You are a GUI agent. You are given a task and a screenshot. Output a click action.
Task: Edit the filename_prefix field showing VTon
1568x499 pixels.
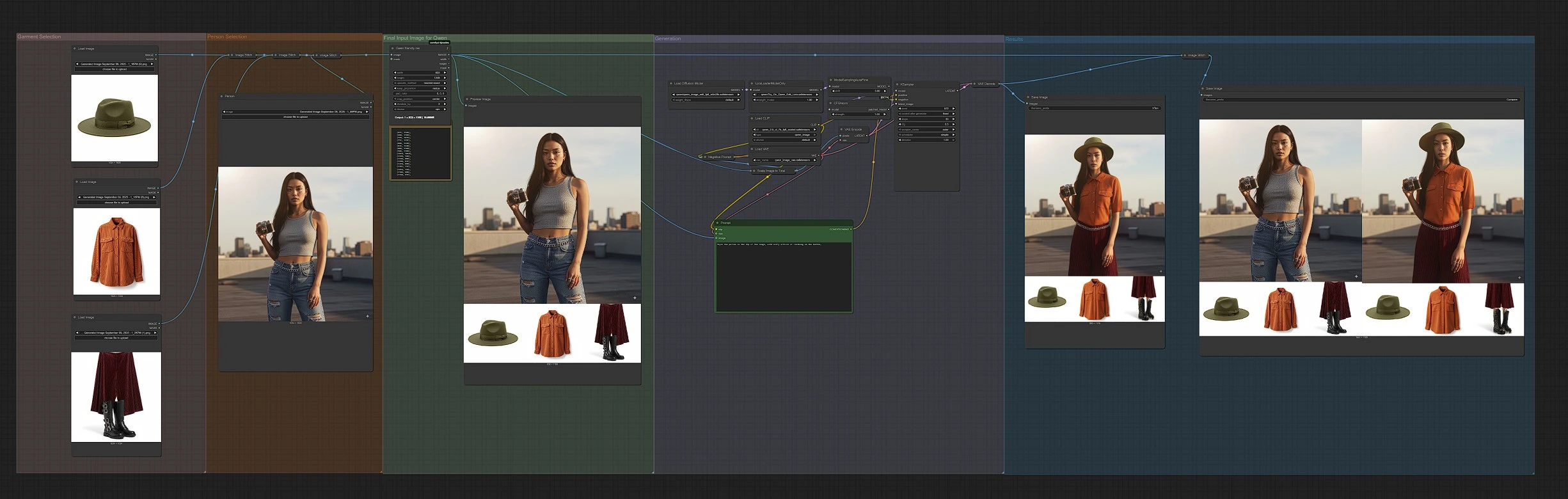pyautogui.click(x=1095, y=108)
